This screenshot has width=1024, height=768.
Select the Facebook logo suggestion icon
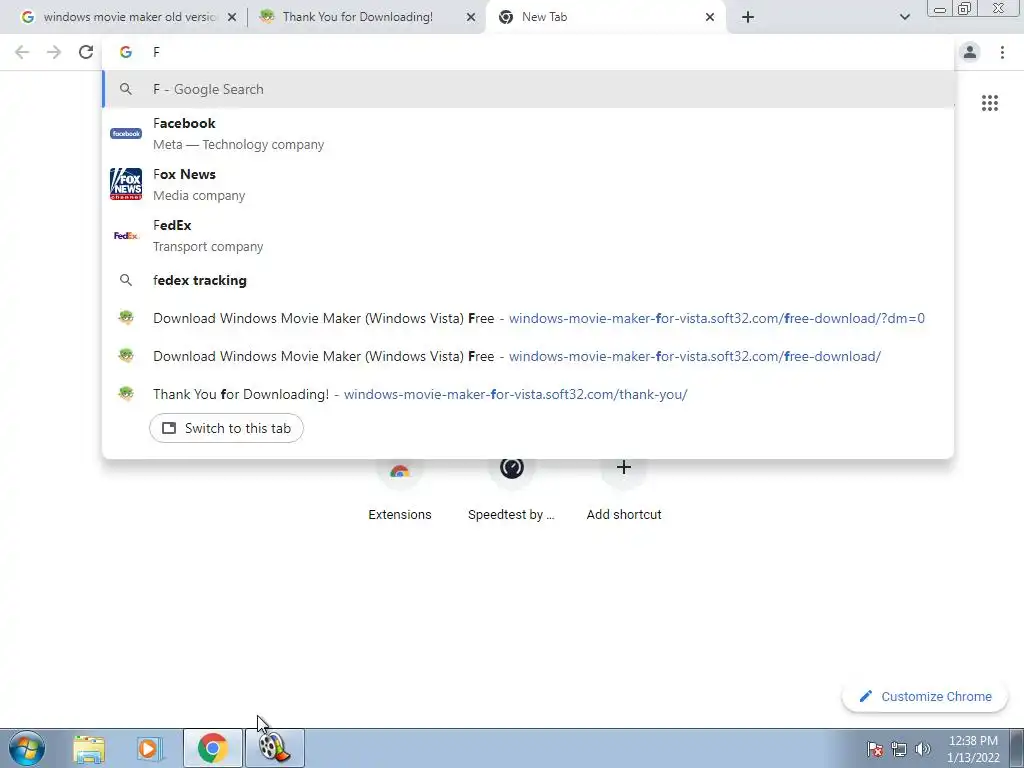point(126,133)
